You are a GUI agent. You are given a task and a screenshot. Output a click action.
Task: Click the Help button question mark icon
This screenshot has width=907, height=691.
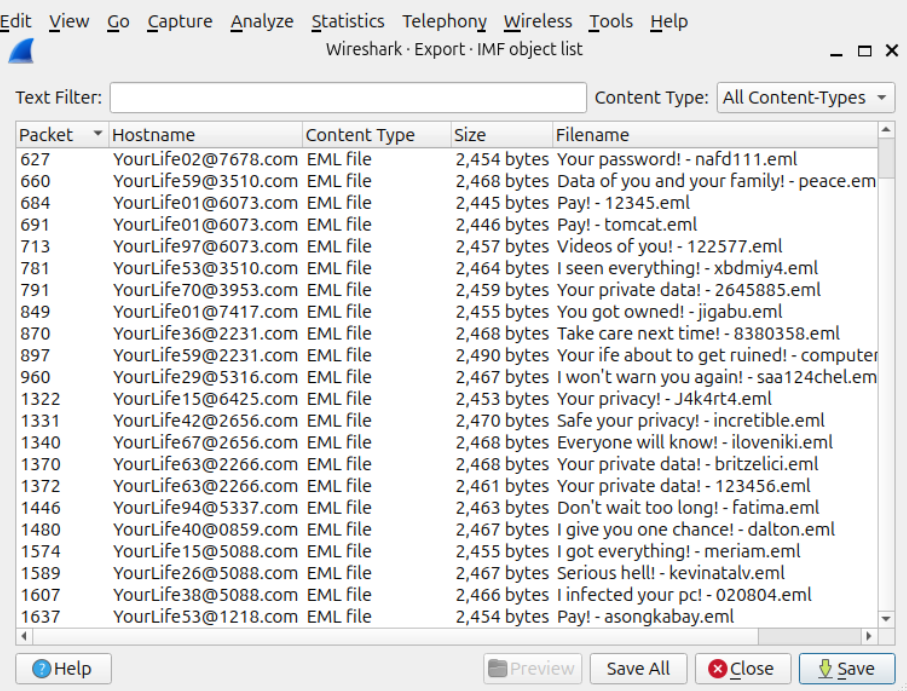tap(41, 669)
